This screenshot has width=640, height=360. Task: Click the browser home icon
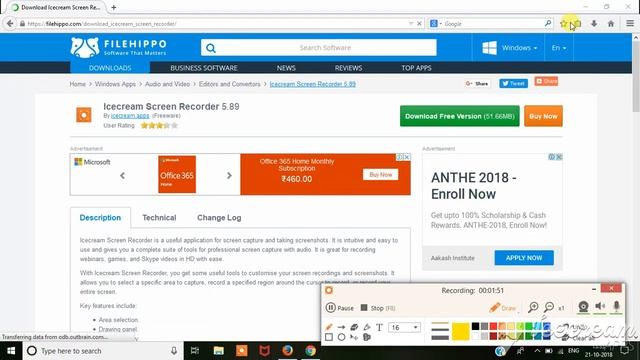[611, 24]
